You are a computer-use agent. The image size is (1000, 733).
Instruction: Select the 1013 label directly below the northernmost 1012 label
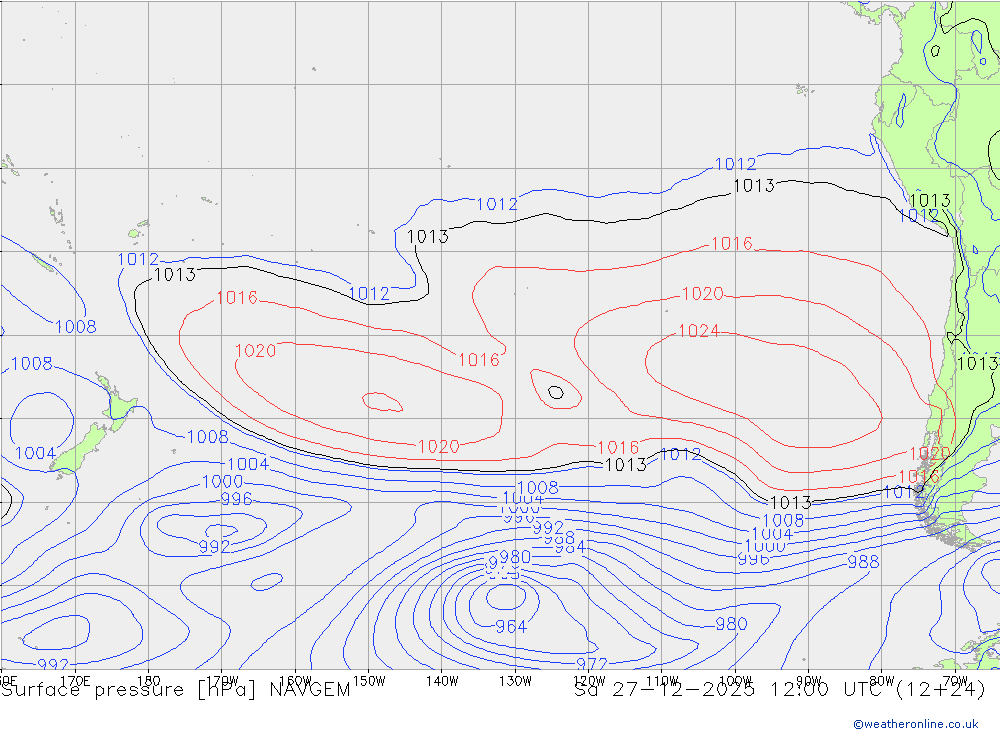click(x=754, y=186)
